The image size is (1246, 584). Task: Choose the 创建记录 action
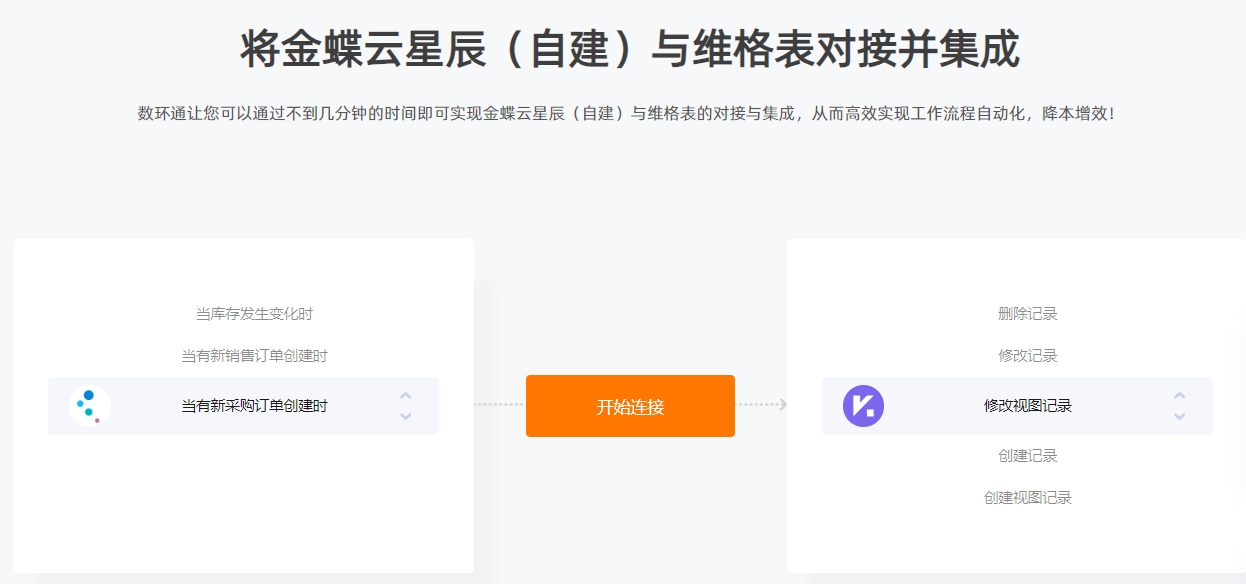tap(1028, 456)
